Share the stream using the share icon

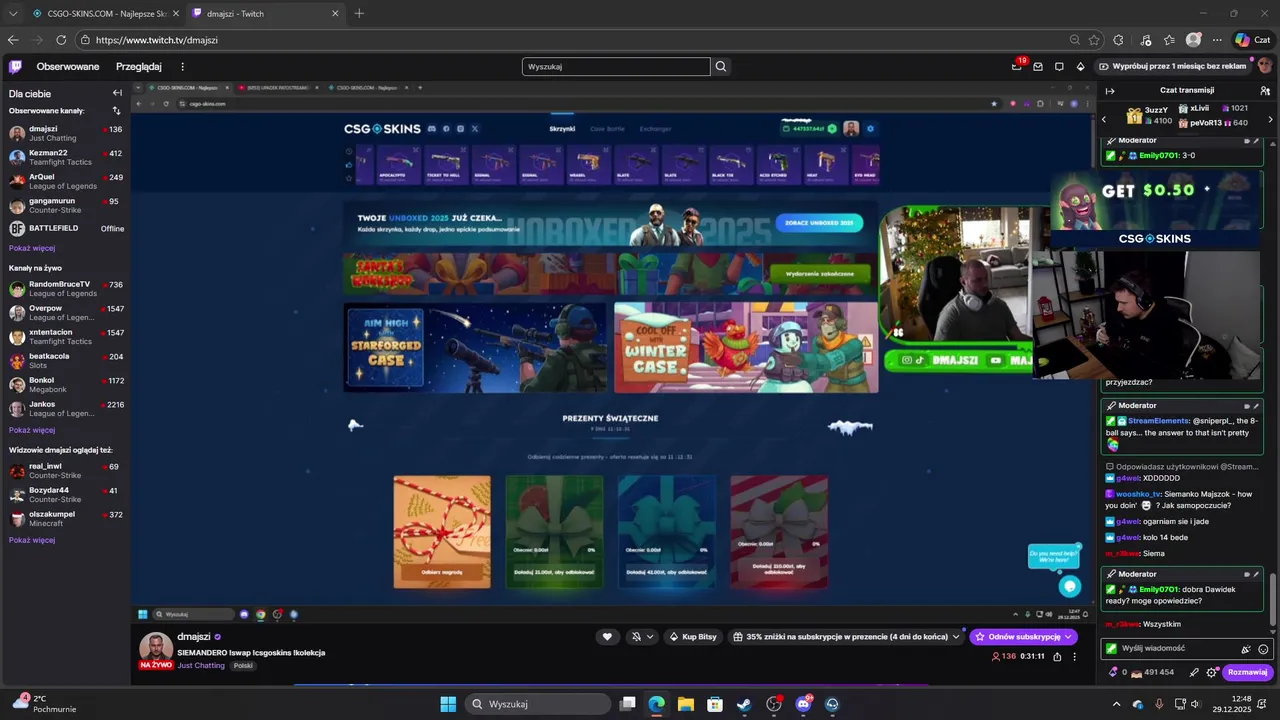point(1057,656)
